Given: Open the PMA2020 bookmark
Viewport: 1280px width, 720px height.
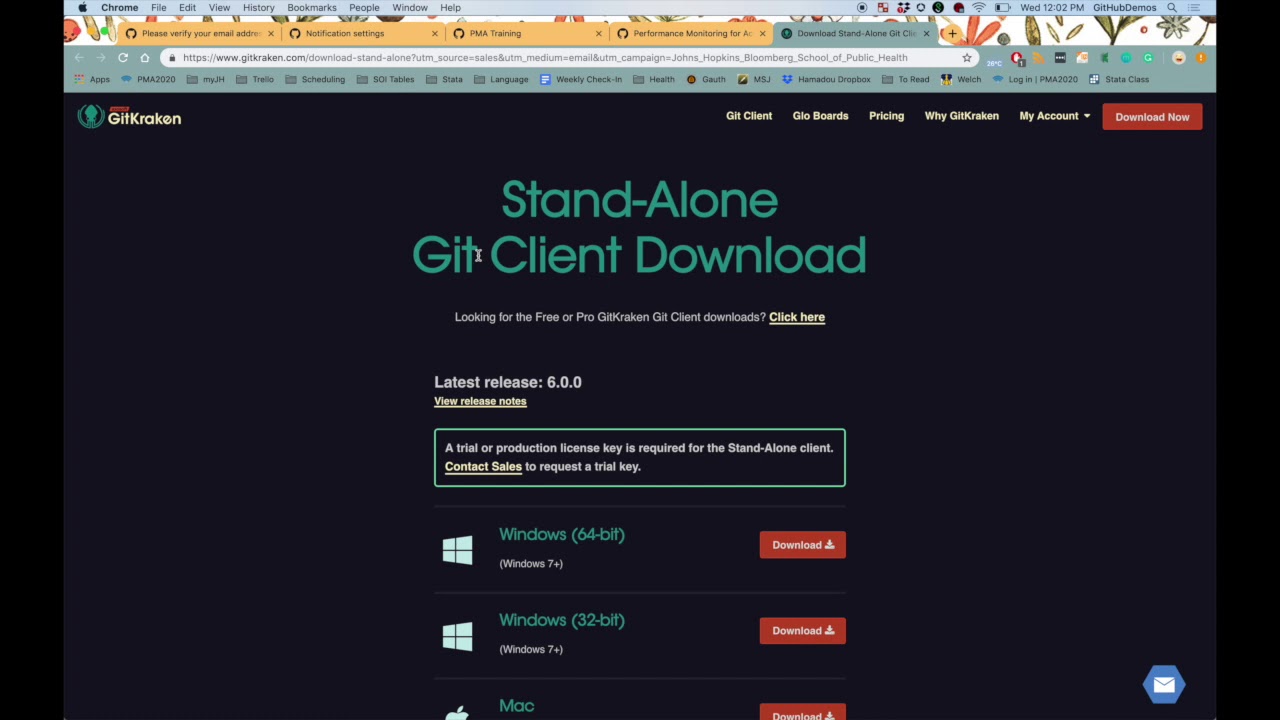Looking at the screenshot, I should tap(148, 79).
